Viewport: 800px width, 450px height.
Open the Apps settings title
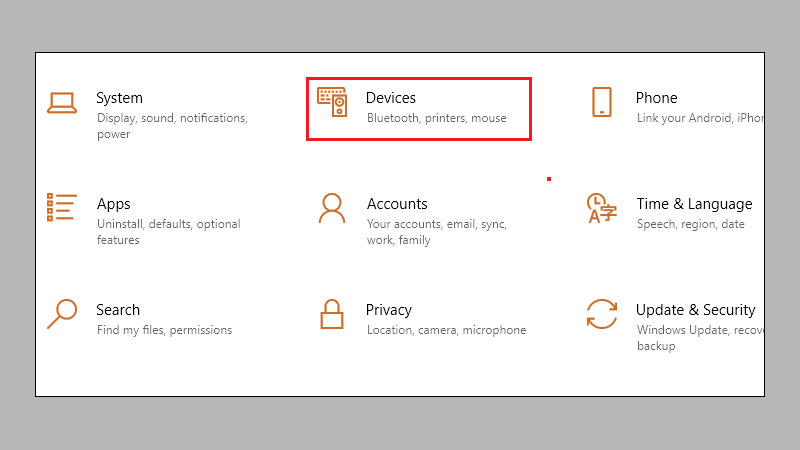click(114, 204)
